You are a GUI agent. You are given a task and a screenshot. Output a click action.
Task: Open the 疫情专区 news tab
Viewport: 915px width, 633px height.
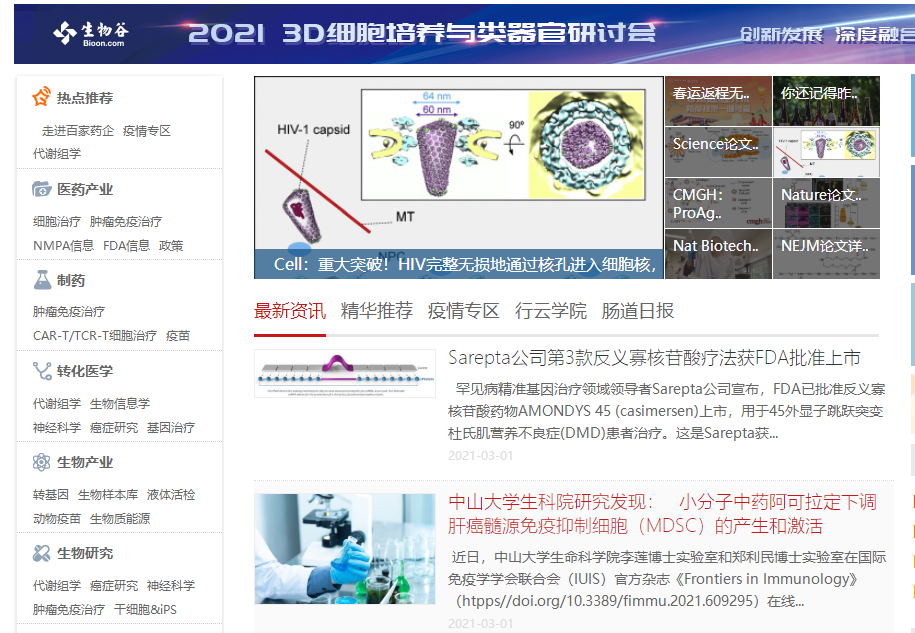click(x=463, y=311)
